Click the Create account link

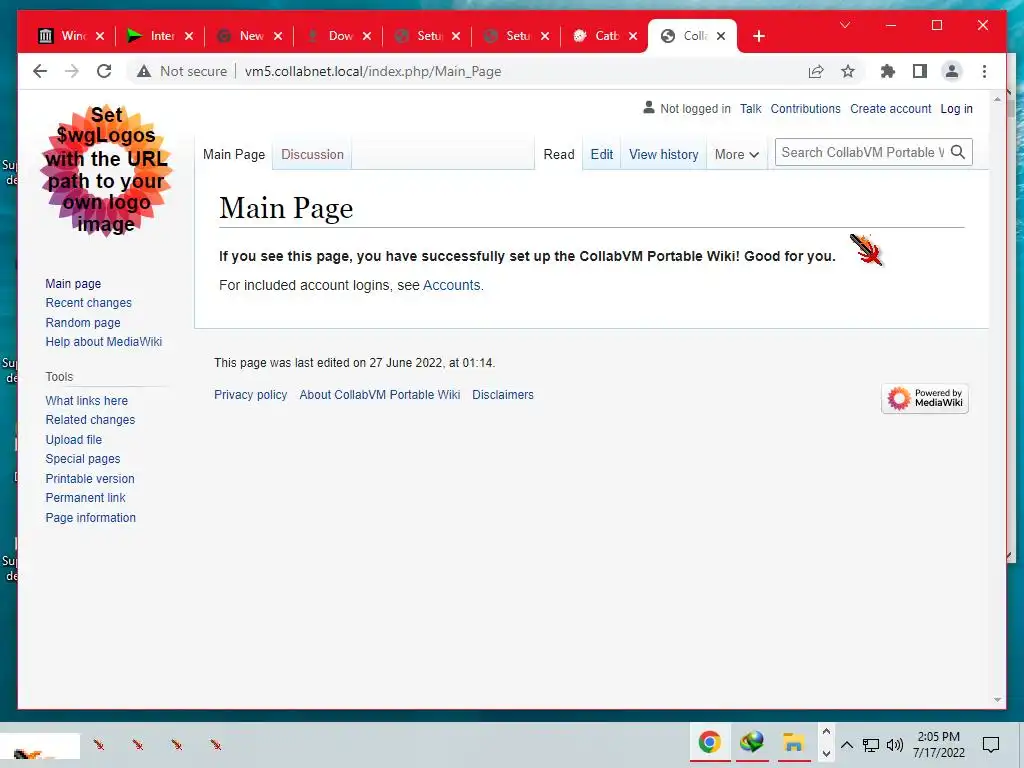890,109
